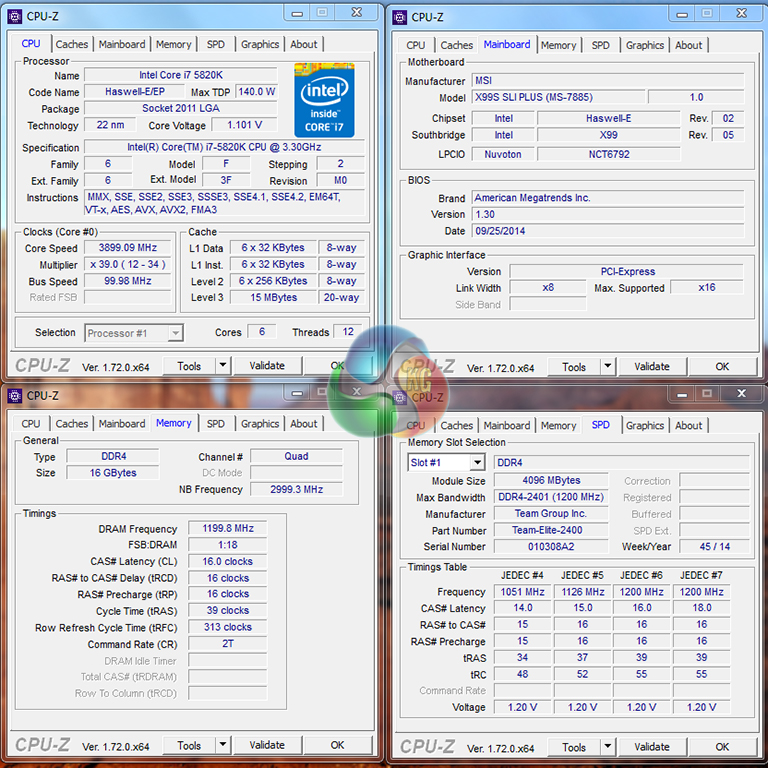Viewport: 768px width, 768px height.
Task: Click CPU-Z title icon in the top-left window
Action: tap(14, 16)
